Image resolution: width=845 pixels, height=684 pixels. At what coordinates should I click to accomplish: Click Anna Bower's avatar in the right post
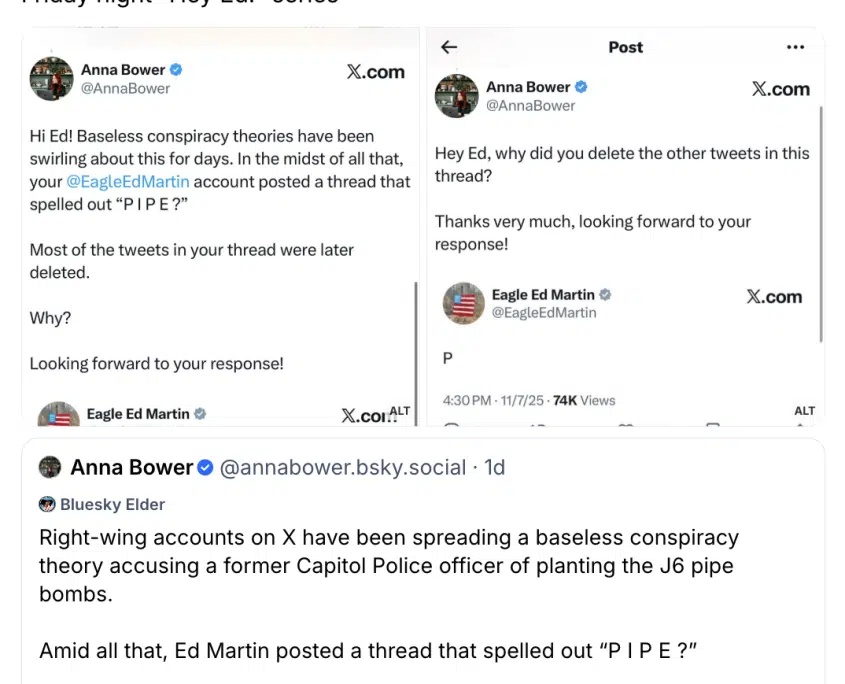point(456,96)
